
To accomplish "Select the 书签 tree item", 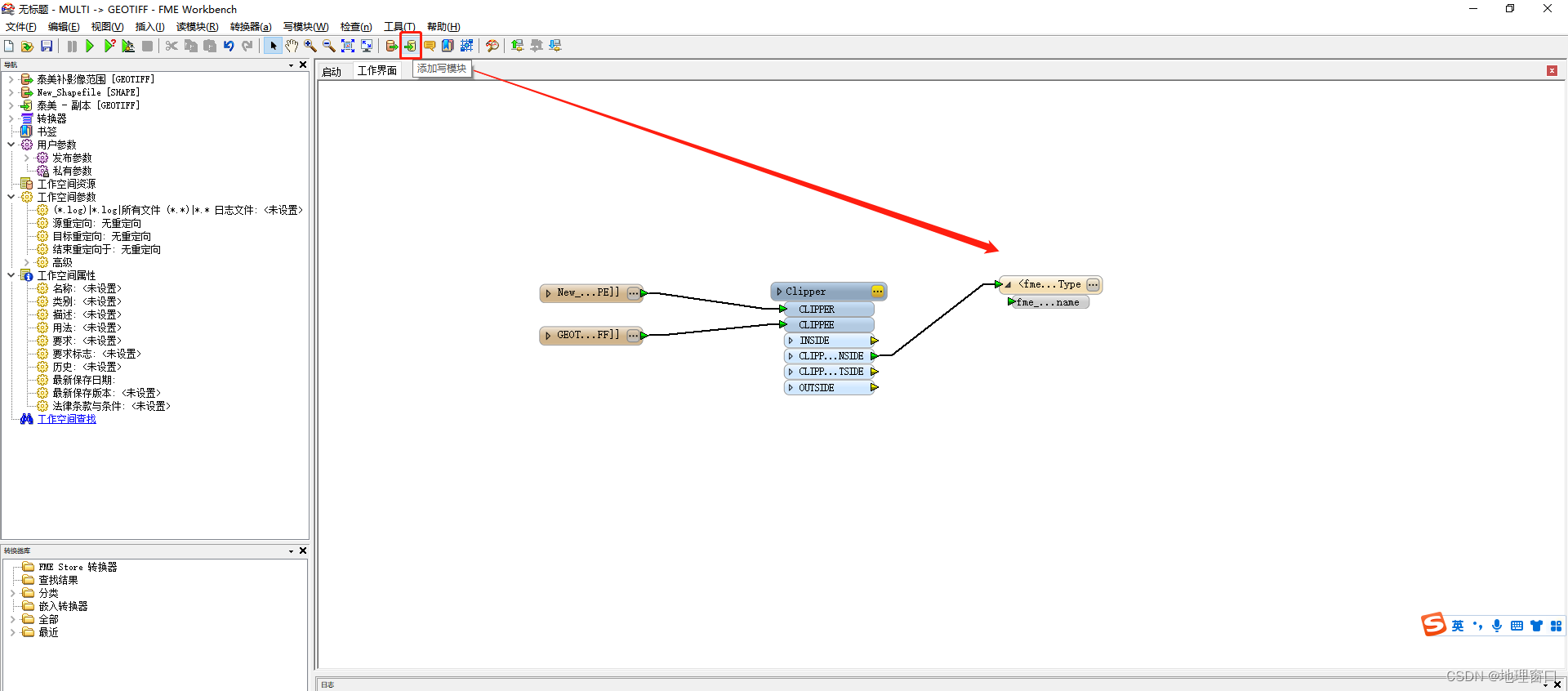I will (47, 132).
